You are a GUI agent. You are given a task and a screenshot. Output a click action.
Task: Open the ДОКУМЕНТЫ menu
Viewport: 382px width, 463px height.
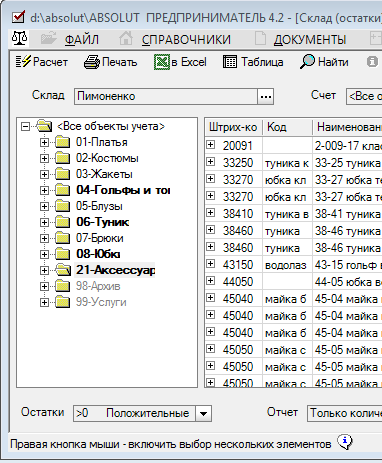pyautogui.click(x=310, y=40)
